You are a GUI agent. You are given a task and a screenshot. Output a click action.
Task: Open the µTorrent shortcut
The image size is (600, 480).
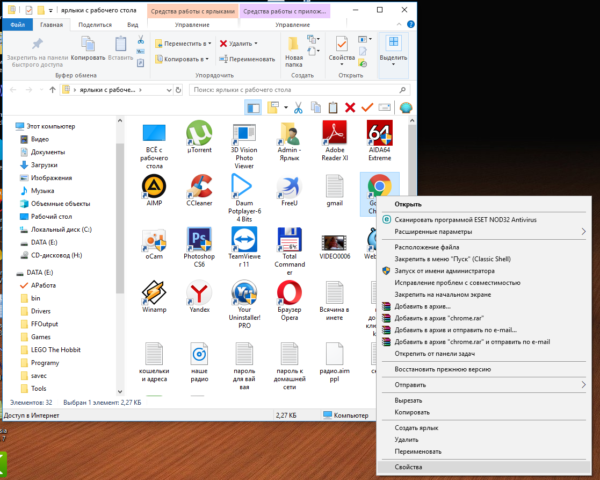pos(199,137)
